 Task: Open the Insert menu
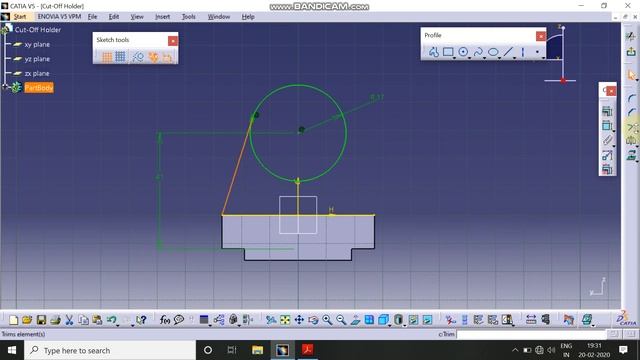click(162, 17)
